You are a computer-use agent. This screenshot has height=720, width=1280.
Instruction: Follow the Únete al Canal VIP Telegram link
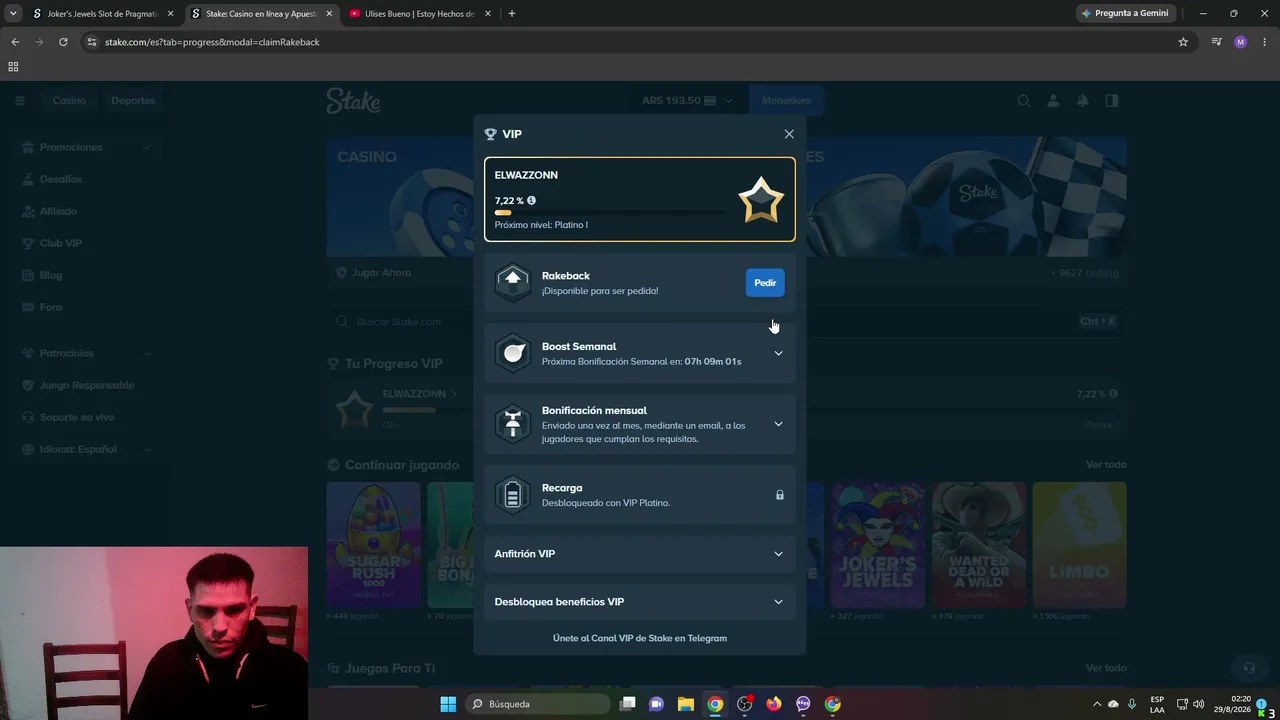click(x=640, y=638)
